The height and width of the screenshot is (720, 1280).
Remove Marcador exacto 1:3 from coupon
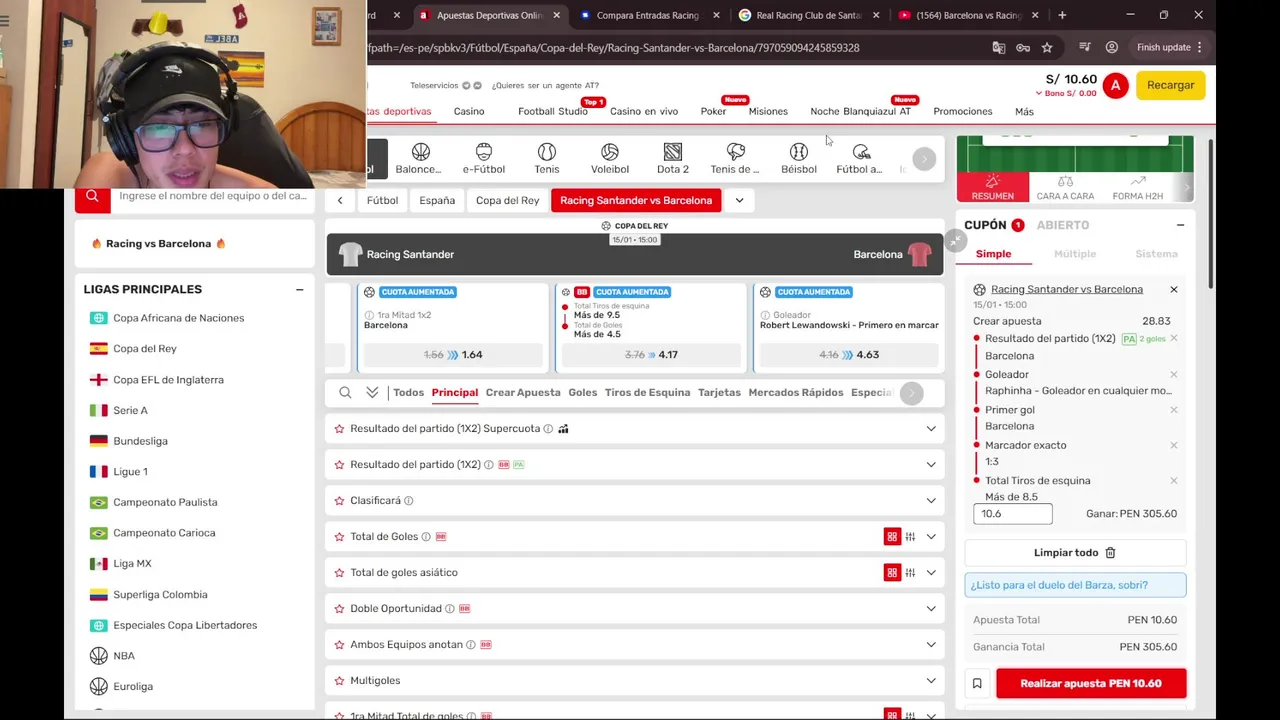pyautogui.click(x=1174, y=445)
